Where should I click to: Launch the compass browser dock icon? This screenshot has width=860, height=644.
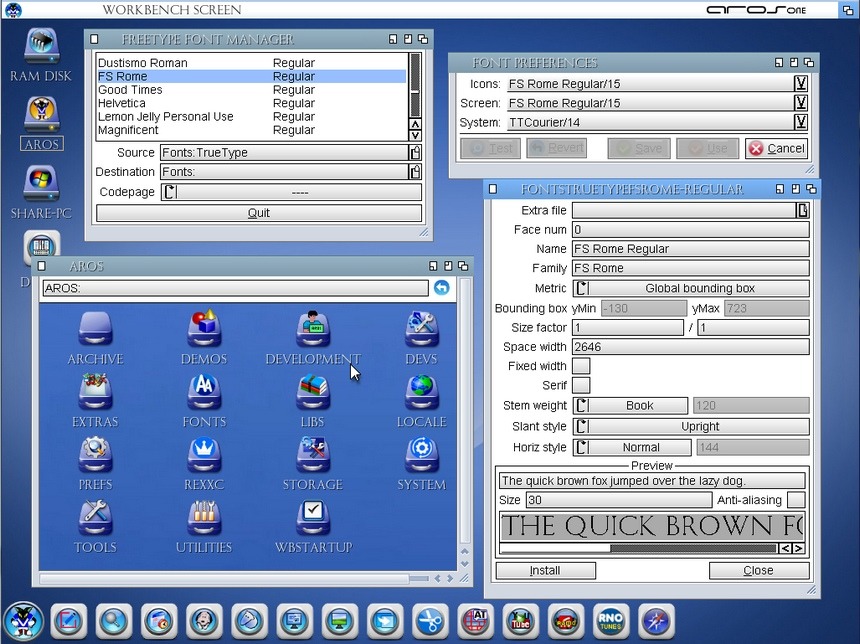656,622
